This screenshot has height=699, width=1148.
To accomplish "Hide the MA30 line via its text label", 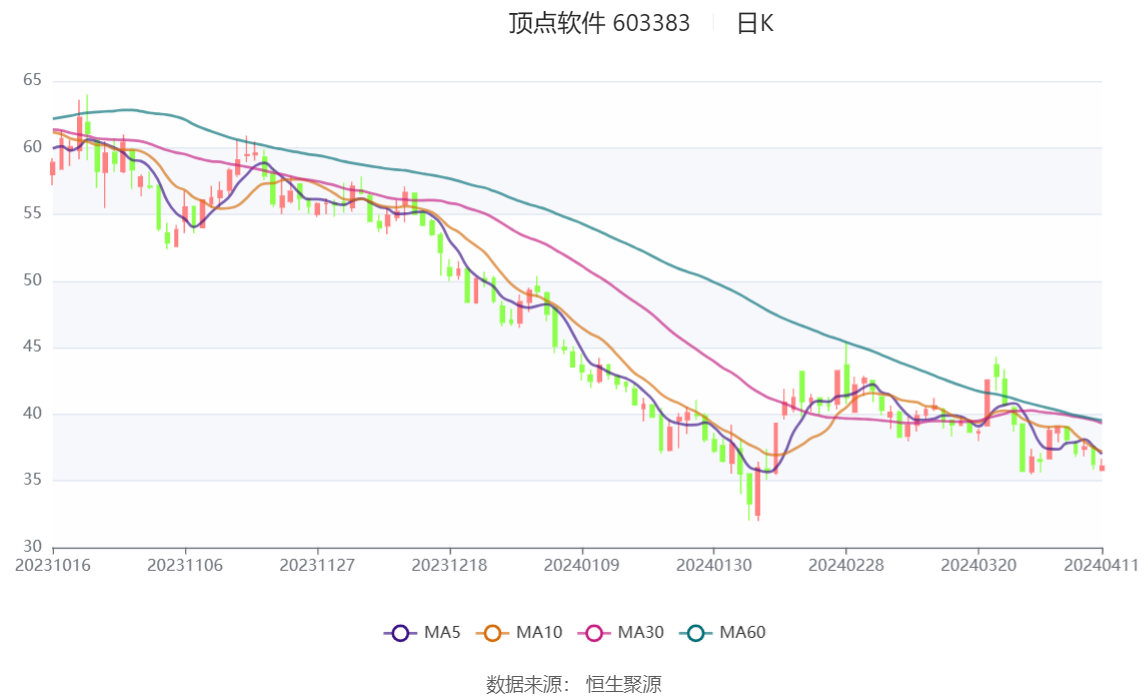I will (640, 632).
